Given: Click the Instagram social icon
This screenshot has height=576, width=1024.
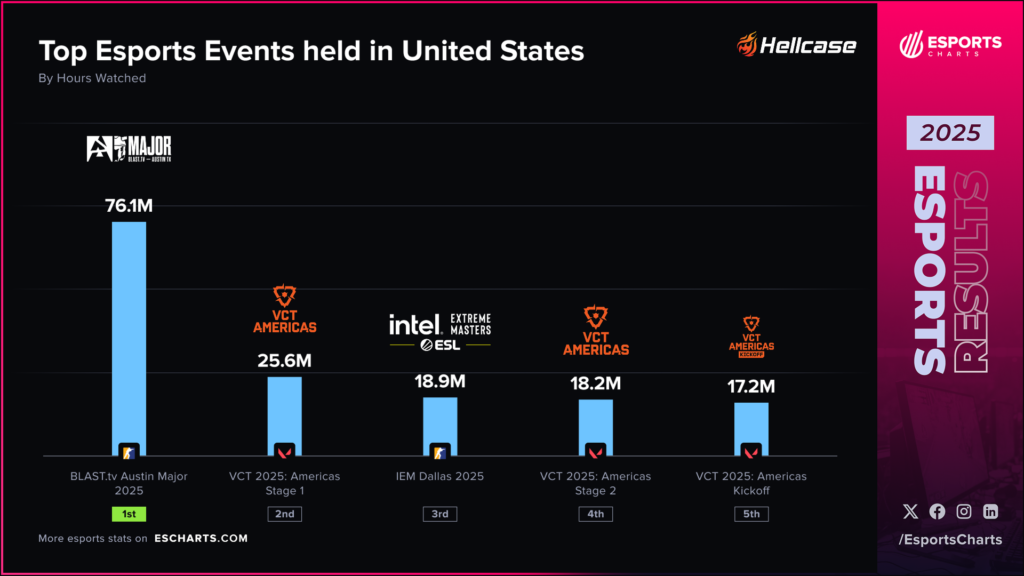Looking at the screenshot, I should pos(964,511).
